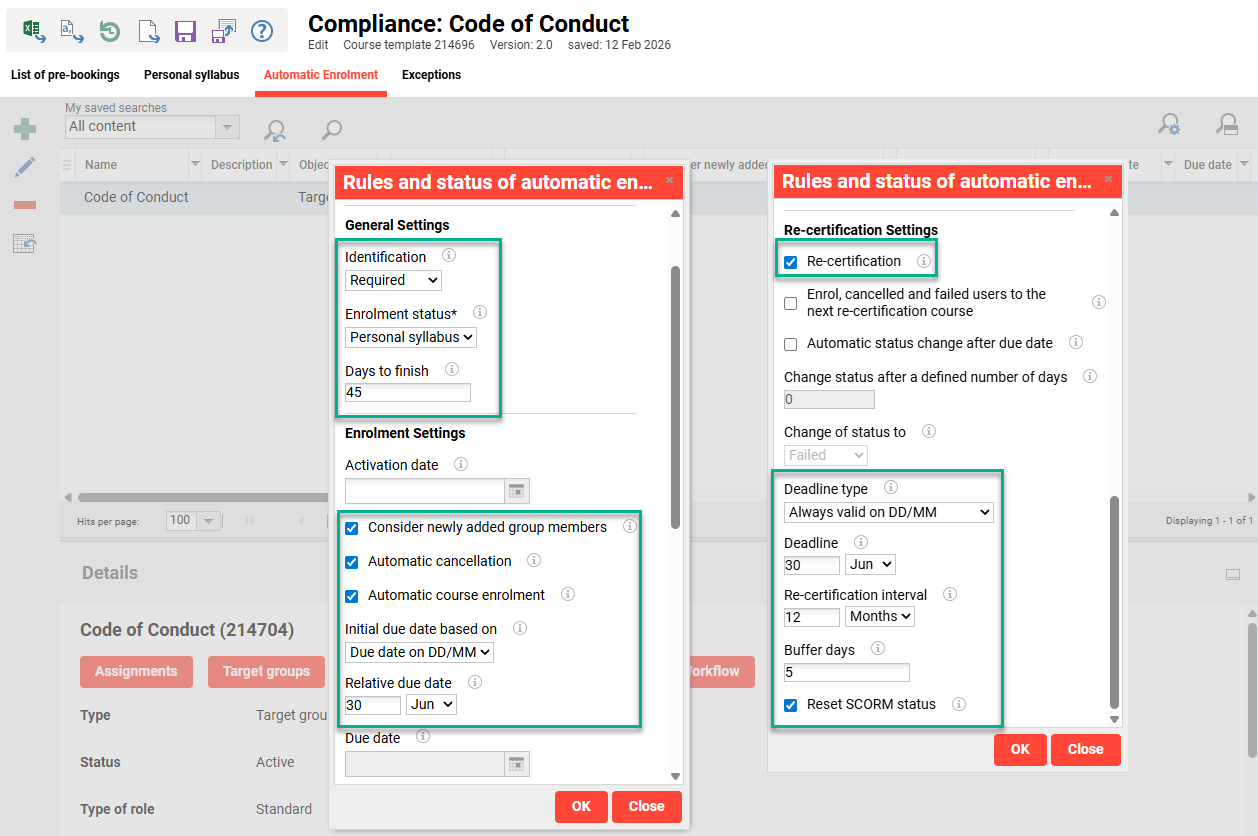Open the Re-certification interval Months dropdown
The image size is (1258, 836).
(x=879, y=616)
